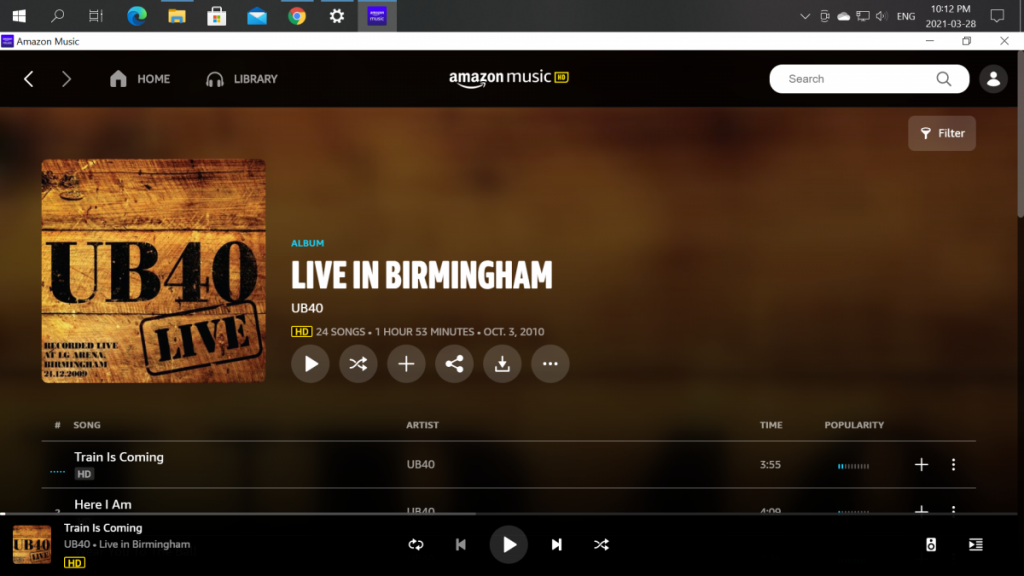Click the POPULARITY column header
The width and height of the screenshot is (1024, 576).
click(854, 425)
